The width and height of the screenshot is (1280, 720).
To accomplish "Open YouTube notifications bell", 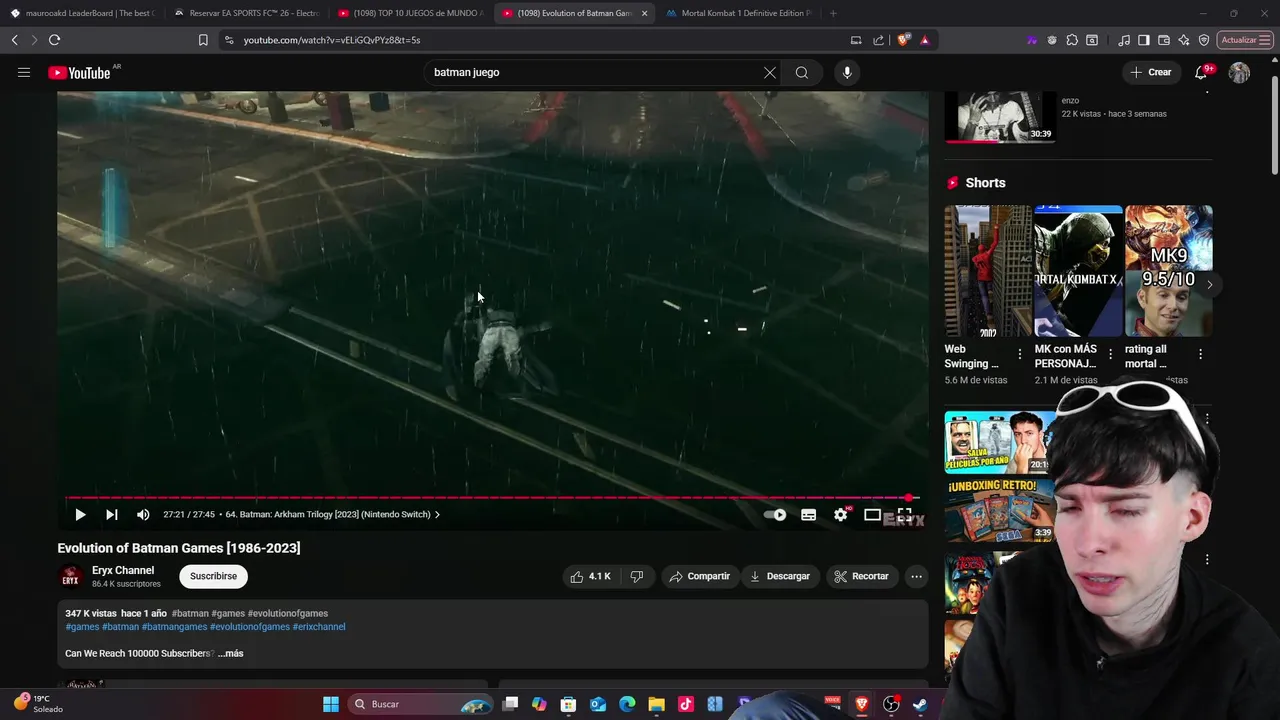I will click(x=1202, y=72).
